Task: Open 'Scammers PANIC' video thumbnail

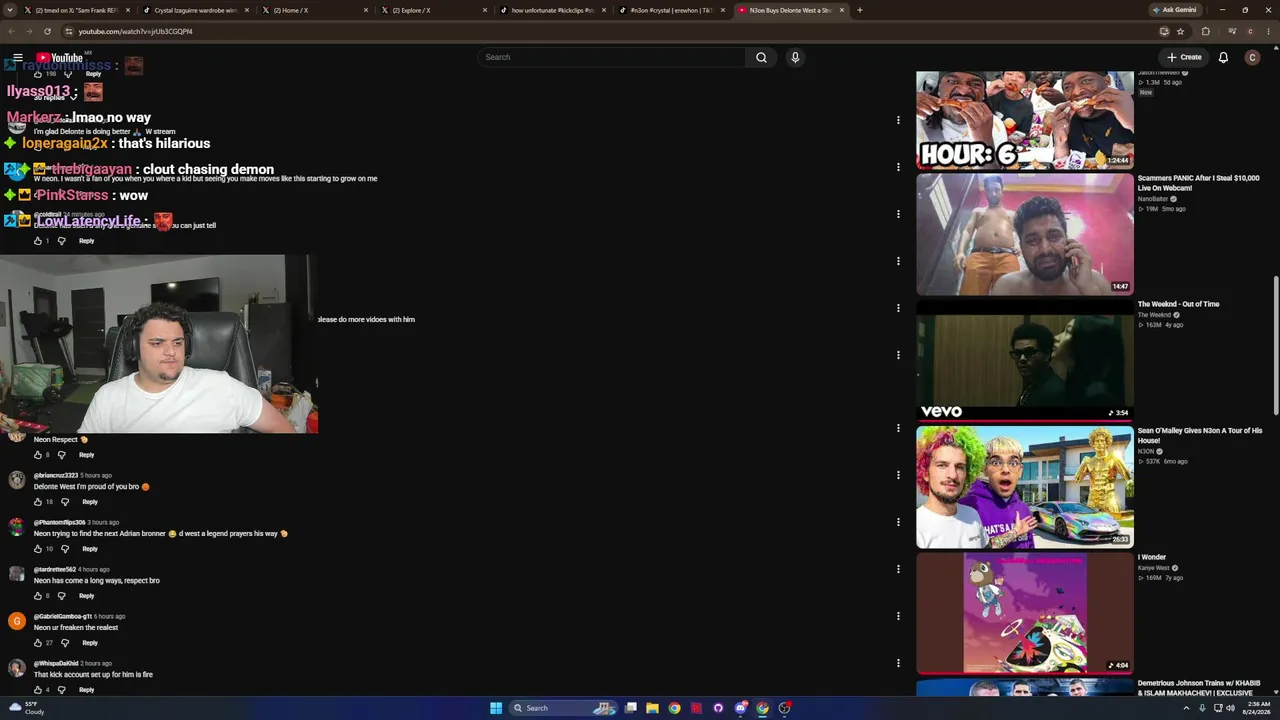Action: click(x=1025, y=235)
